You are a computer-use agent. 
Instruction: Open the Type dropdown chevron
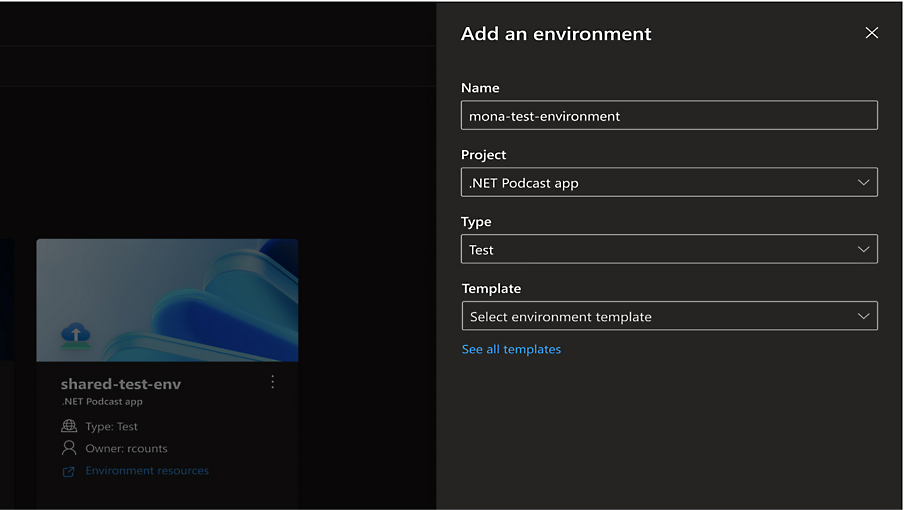[x=864, y=250]
